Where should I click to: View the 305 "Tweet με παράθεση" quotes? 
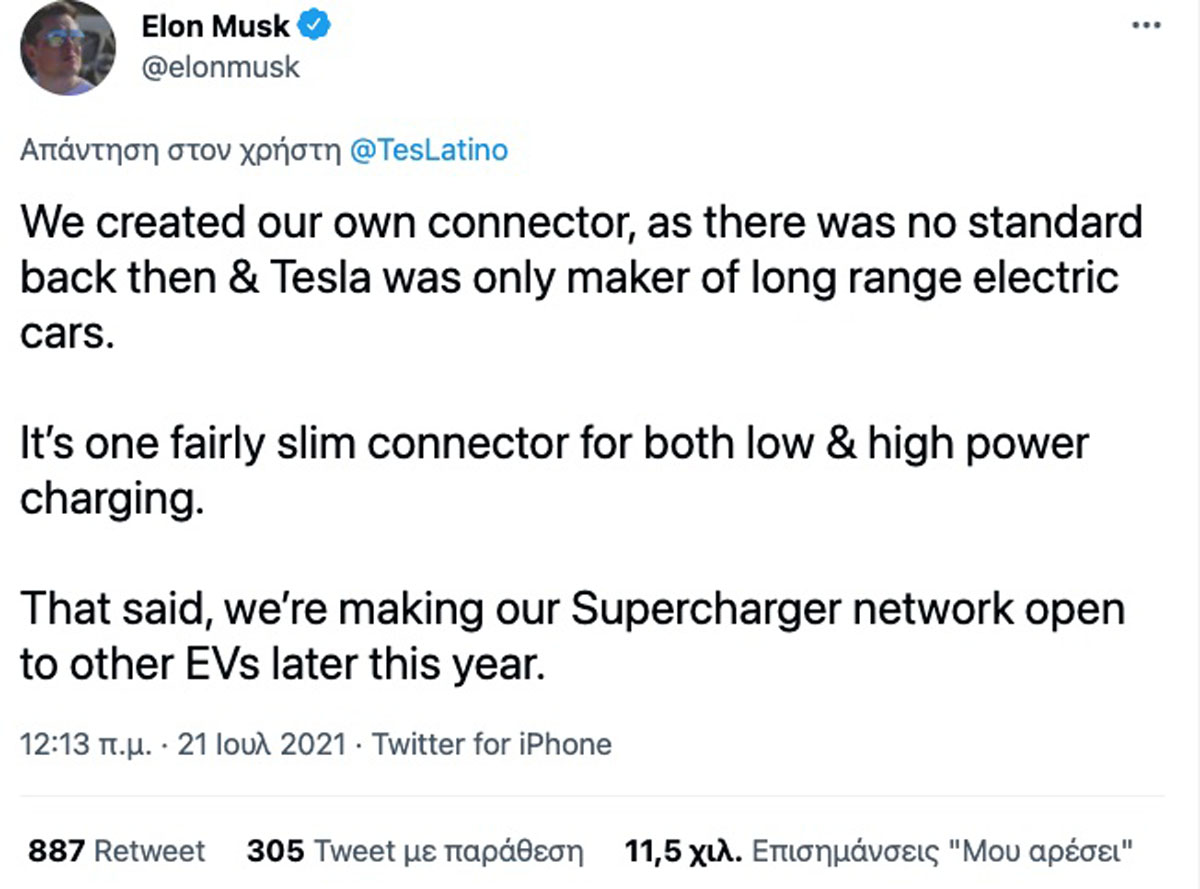click(414, 851)
